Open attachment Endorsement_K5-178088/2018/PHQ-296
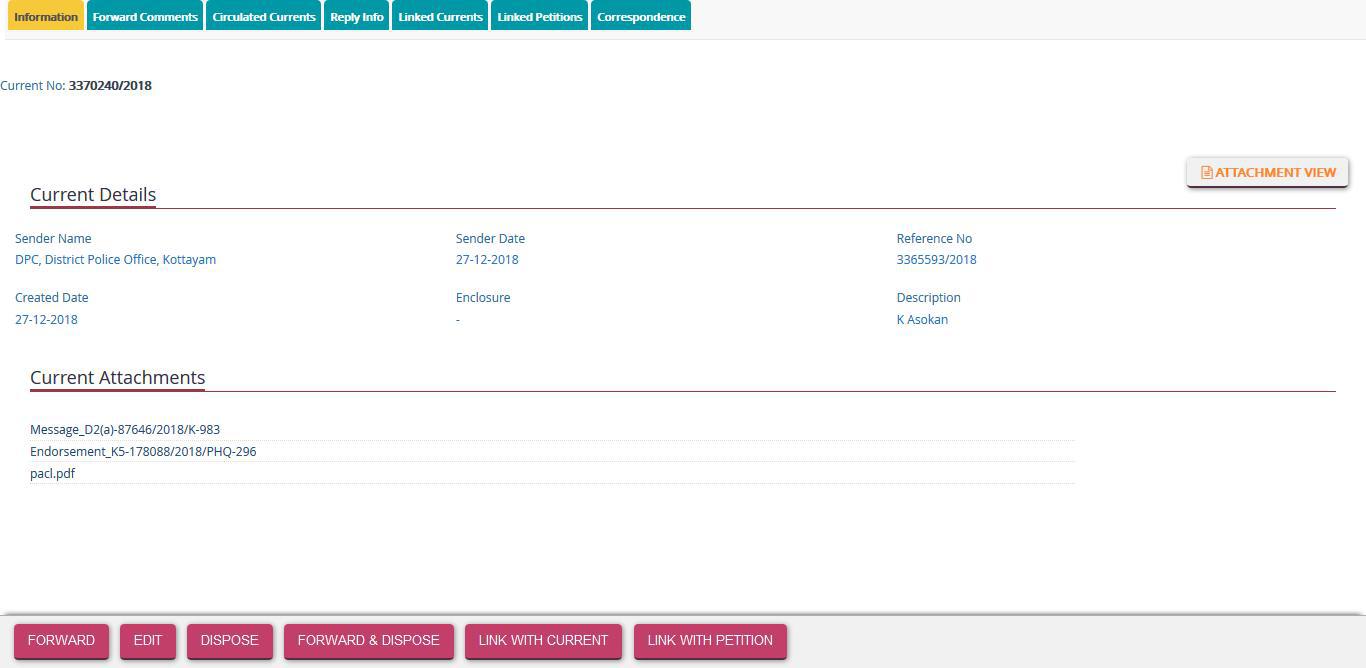This screenshot has width=1366, height=668. (x=143, y=451)
